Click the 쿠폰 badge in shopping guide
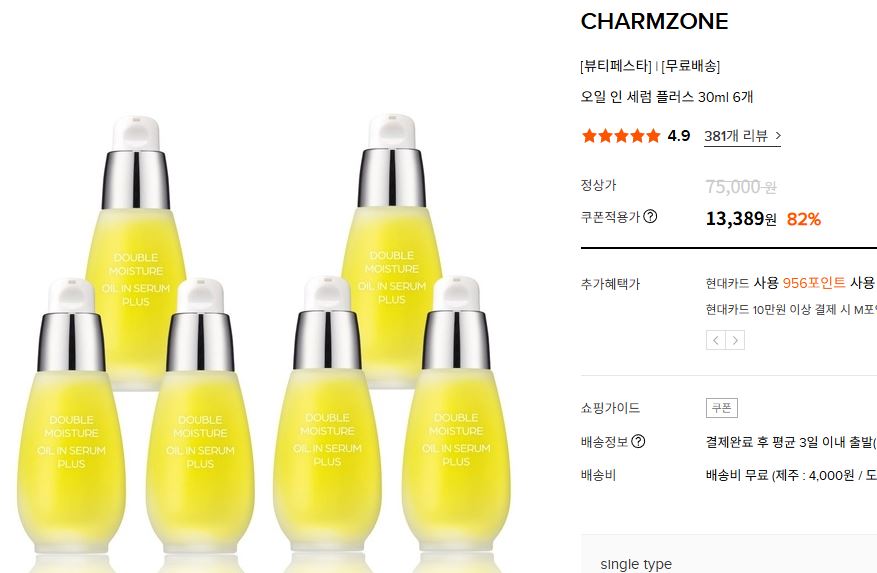This screenshot has height=573, width=877. pos(722,408)
